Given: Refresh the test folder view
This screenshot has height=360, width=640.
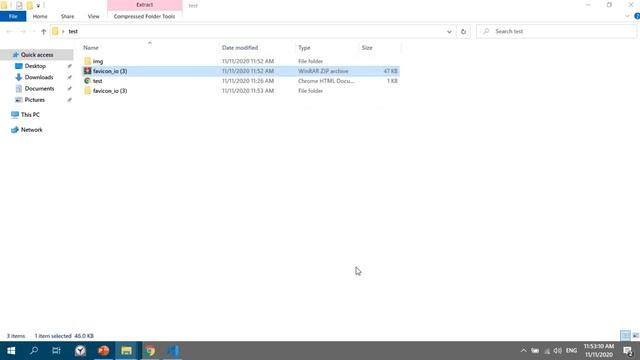Looking at the screenshot, I should coord(463,31).
